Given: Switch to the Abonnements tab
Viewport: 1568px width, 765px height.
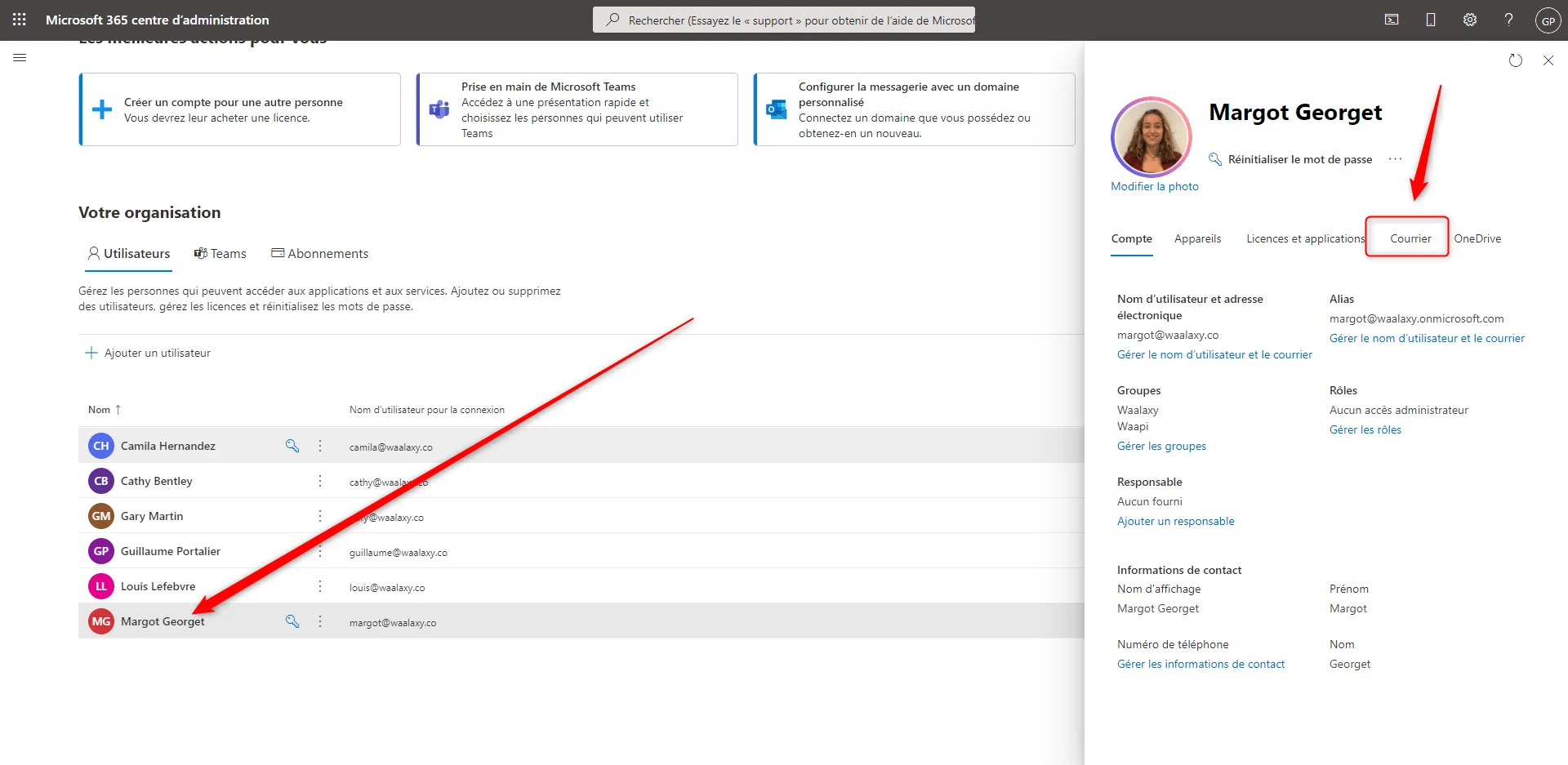Looking at the screenshot, I should (319, 254).
